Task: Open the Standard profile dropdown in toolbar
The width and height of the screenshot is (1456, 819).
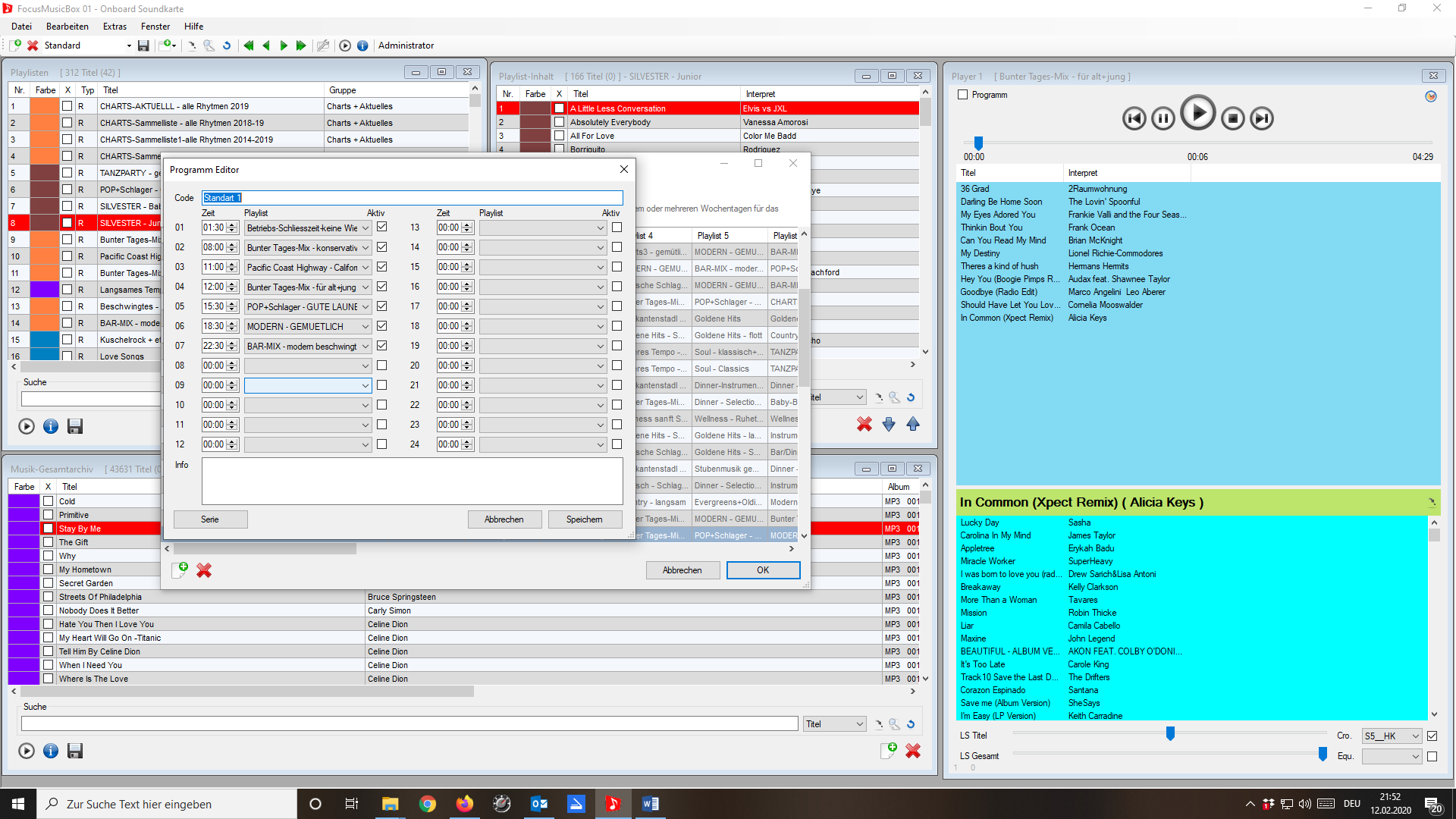Action: 129,45
